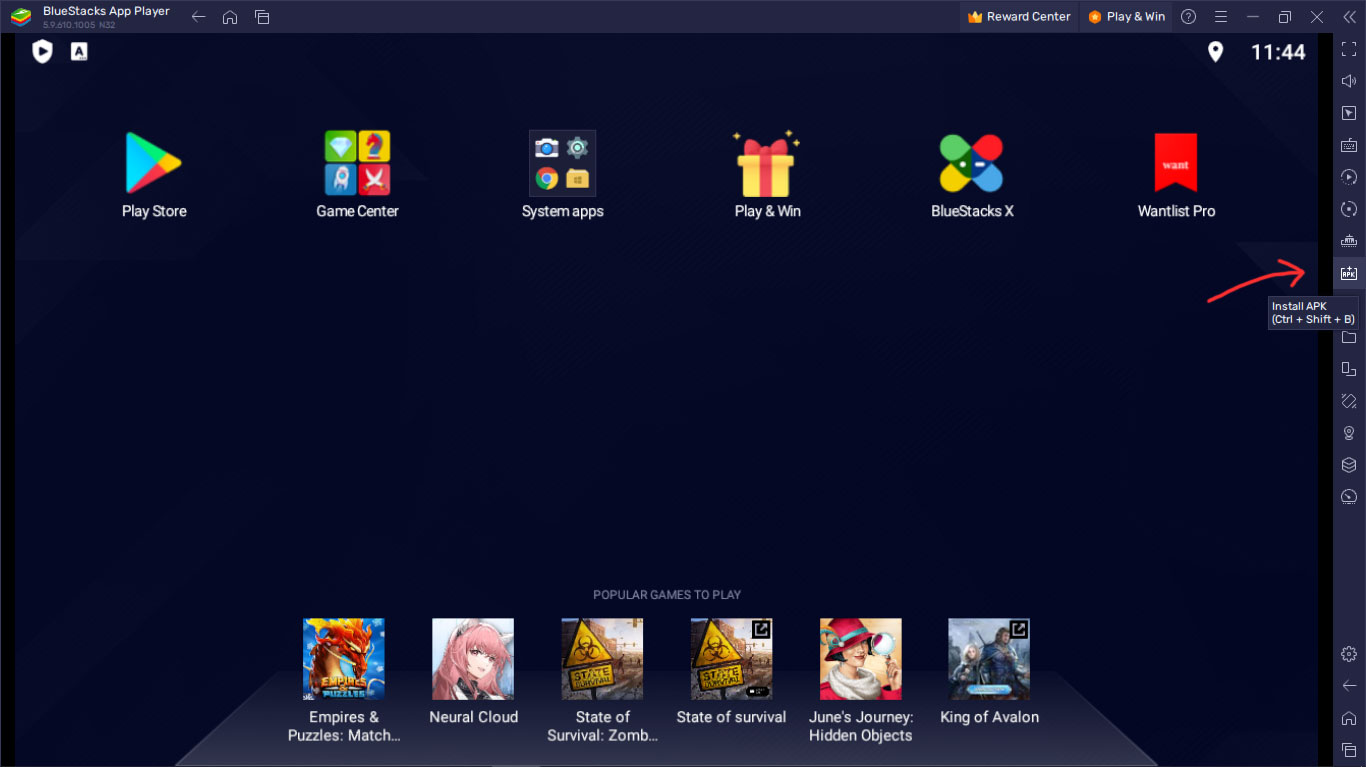The width and height of the screenshot is (1366, 767).
Task: Click the set location pin sidebar icon
Action: coord(1349,433)
